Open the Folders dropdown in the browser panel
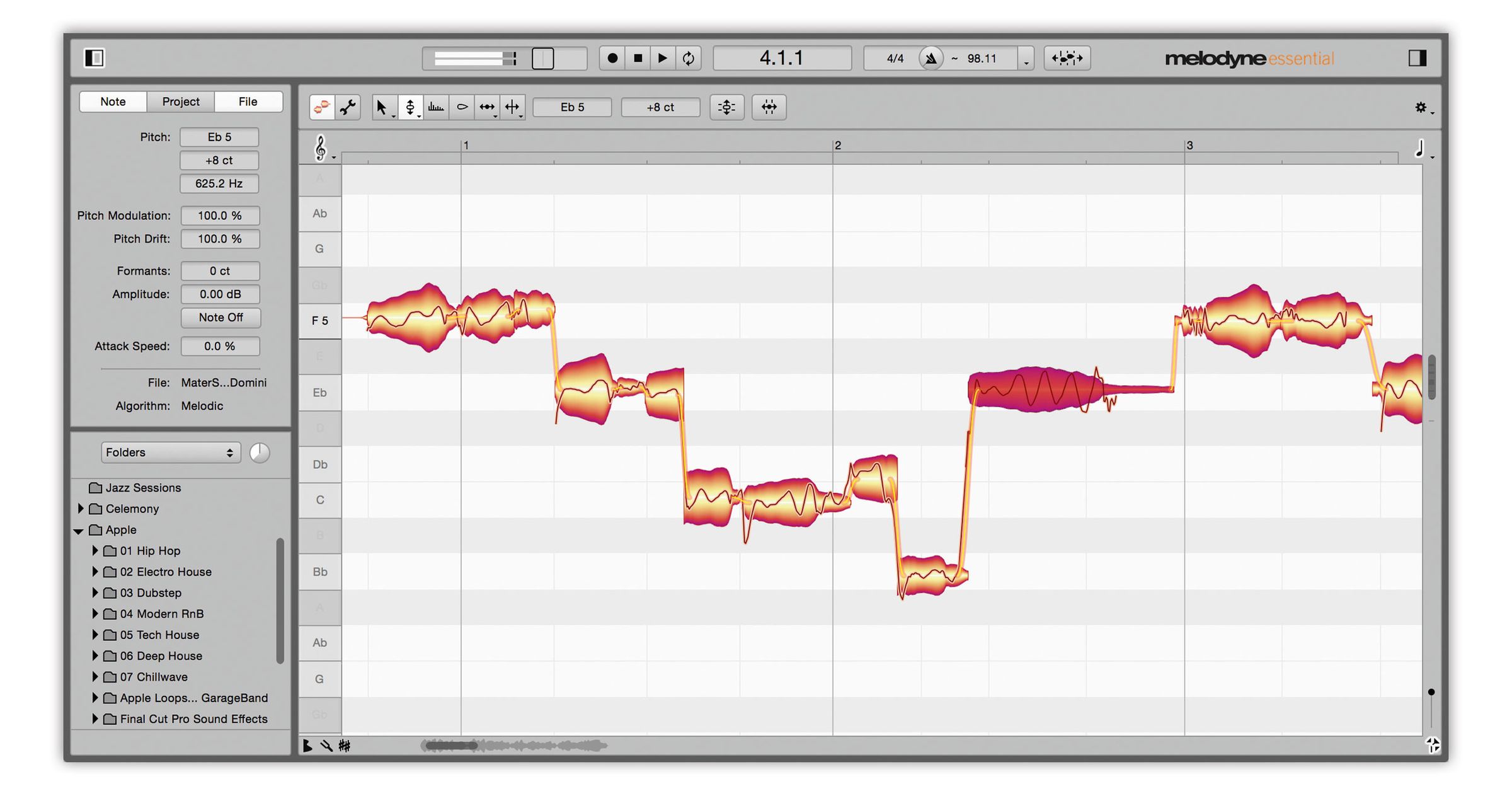 (x=170, y=452)
